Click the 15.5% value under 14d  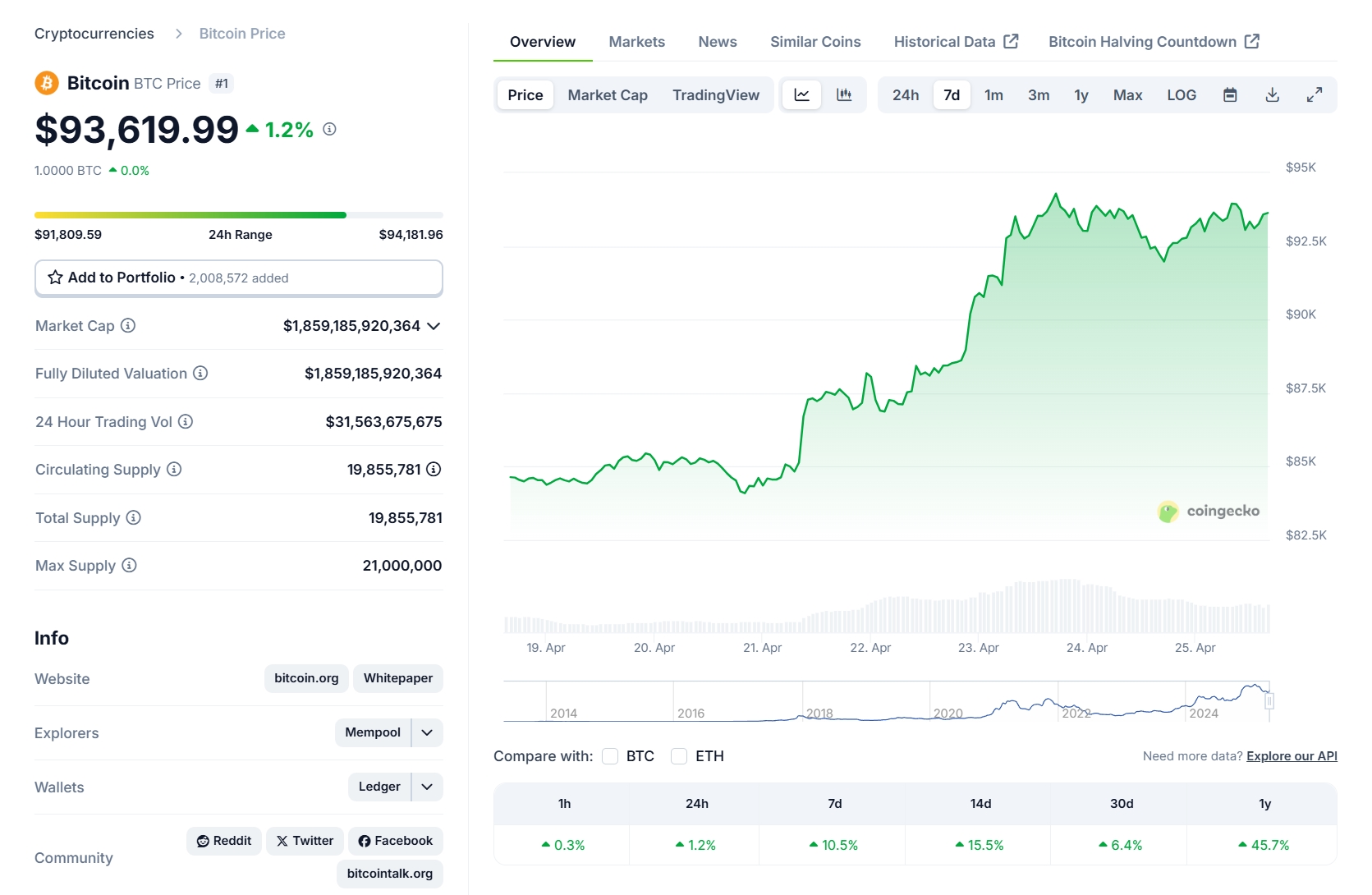[x=980, y=845]
